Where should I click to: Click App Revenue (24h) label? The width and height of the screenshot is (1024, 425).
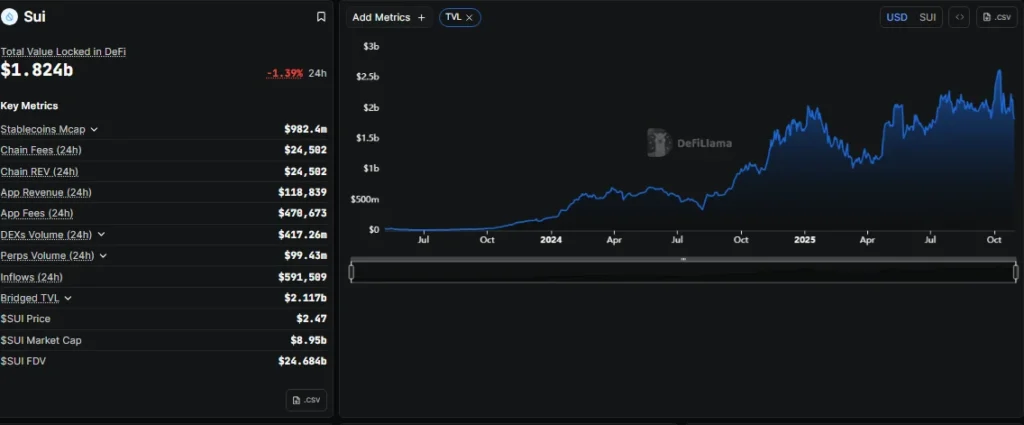[46, 193]
